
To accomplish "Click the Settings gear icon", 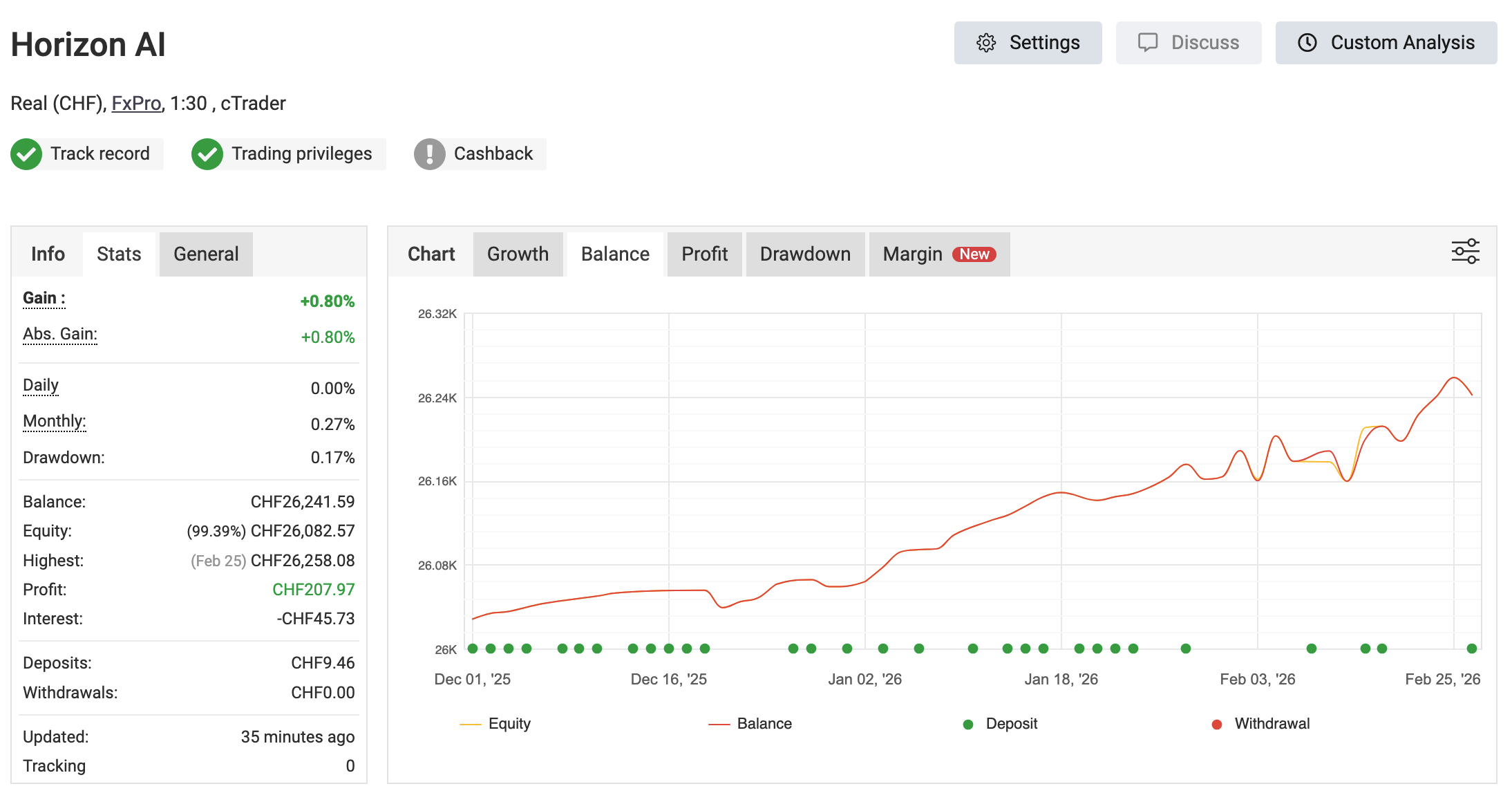I will [x=986, y=43].
